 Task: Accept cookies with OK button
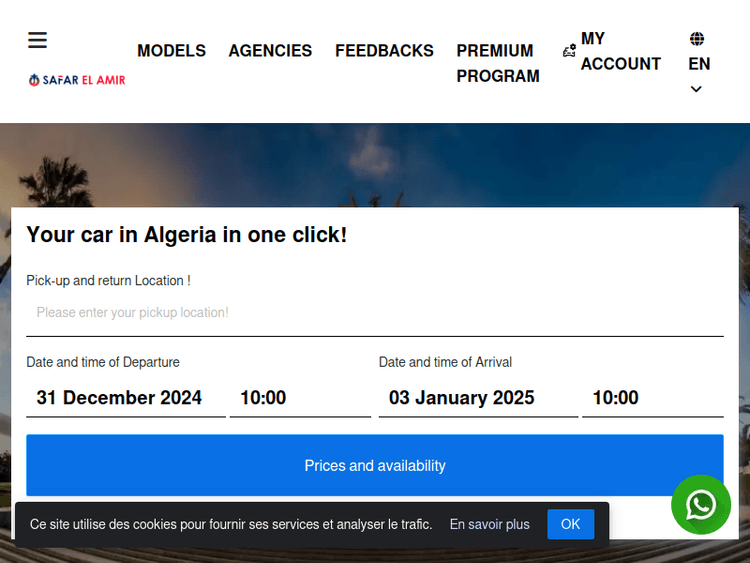click(570, 524)
